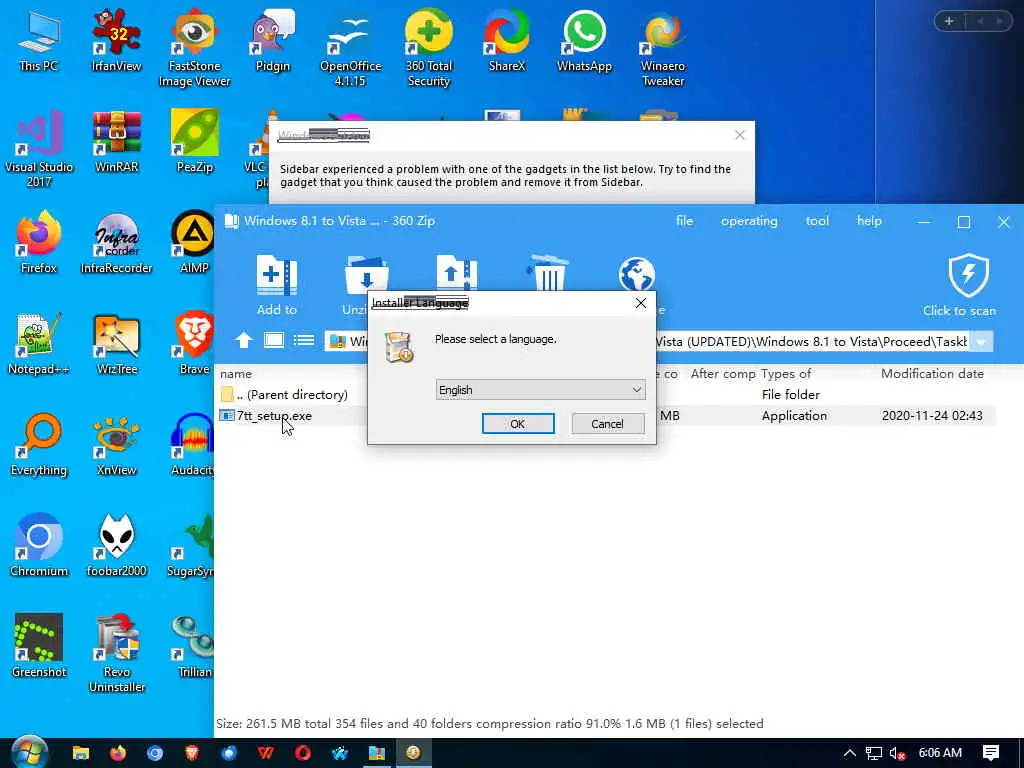Viewport: 1024px width, 768px height.
Task: Sort by Modification date column header
Action: [x=932, y=374]
